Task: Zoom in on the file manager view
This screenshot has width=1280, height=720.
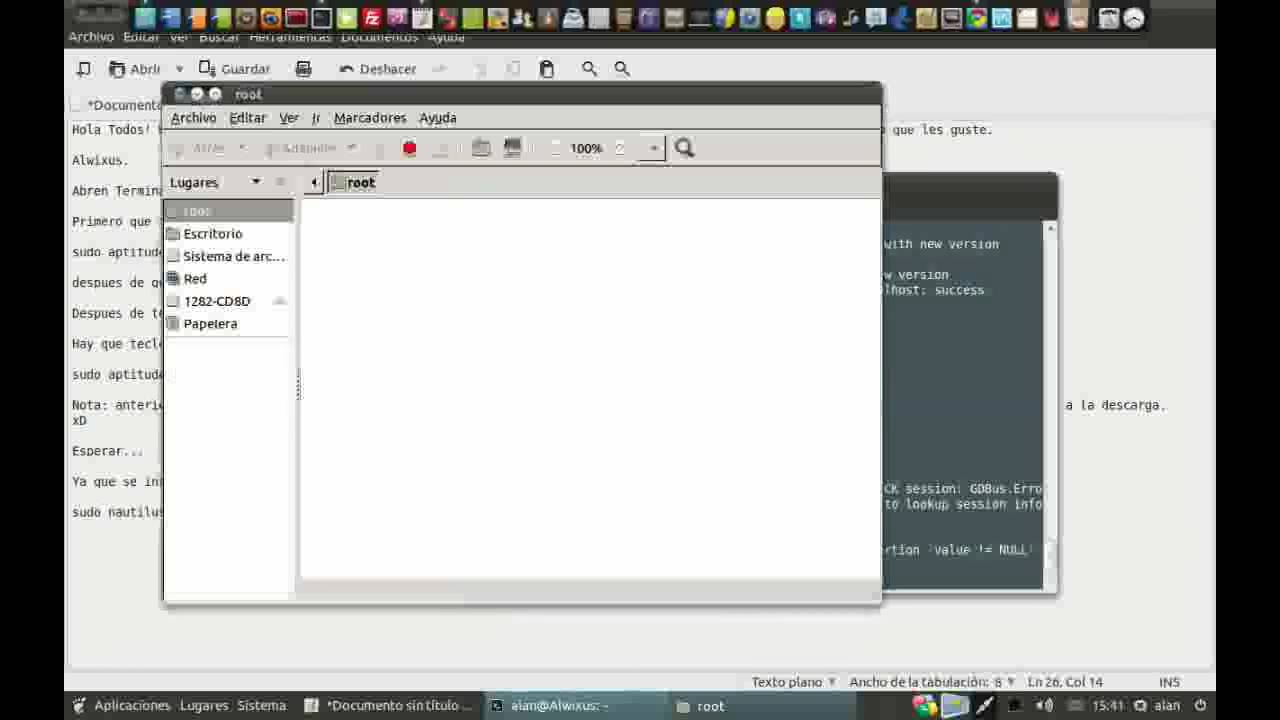Action: (620, 148)
